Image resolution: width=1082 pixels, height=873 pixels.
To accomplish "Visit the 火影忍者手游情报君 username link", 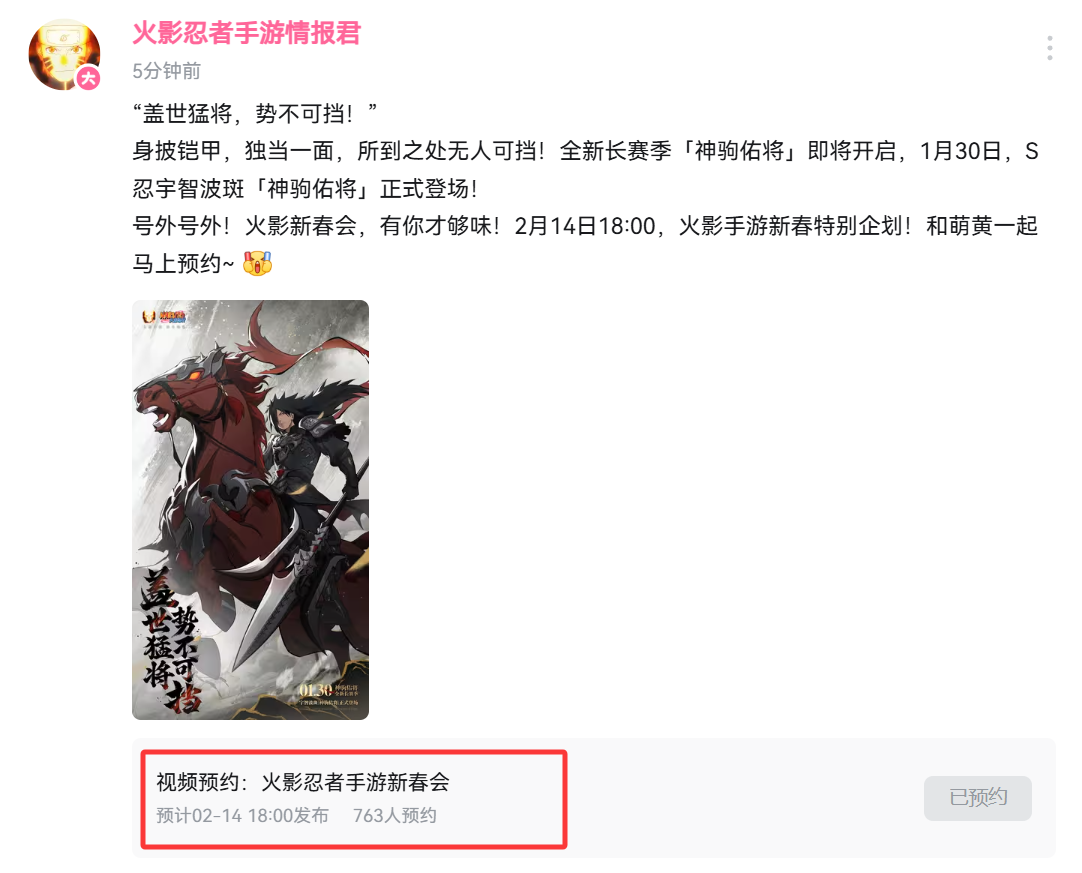I will [x=246, y=32].
